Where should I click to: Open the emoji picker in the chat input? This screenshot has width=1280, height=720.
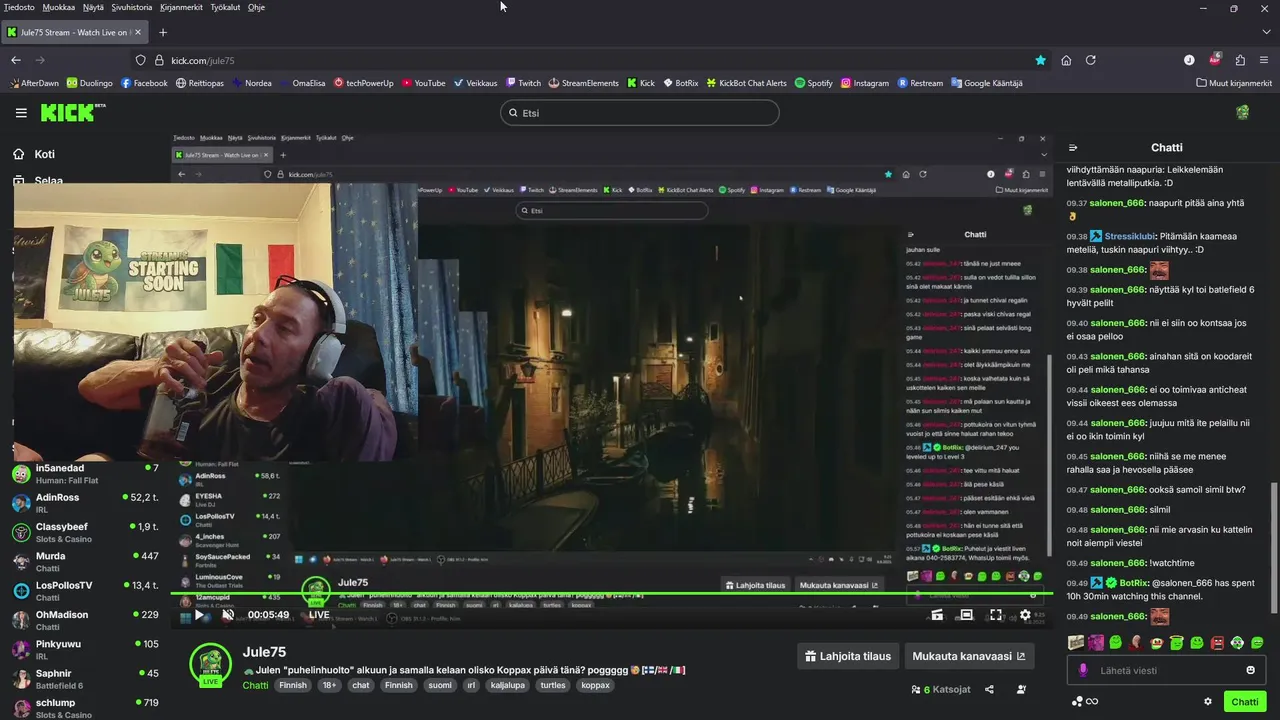pos(1250,670)
